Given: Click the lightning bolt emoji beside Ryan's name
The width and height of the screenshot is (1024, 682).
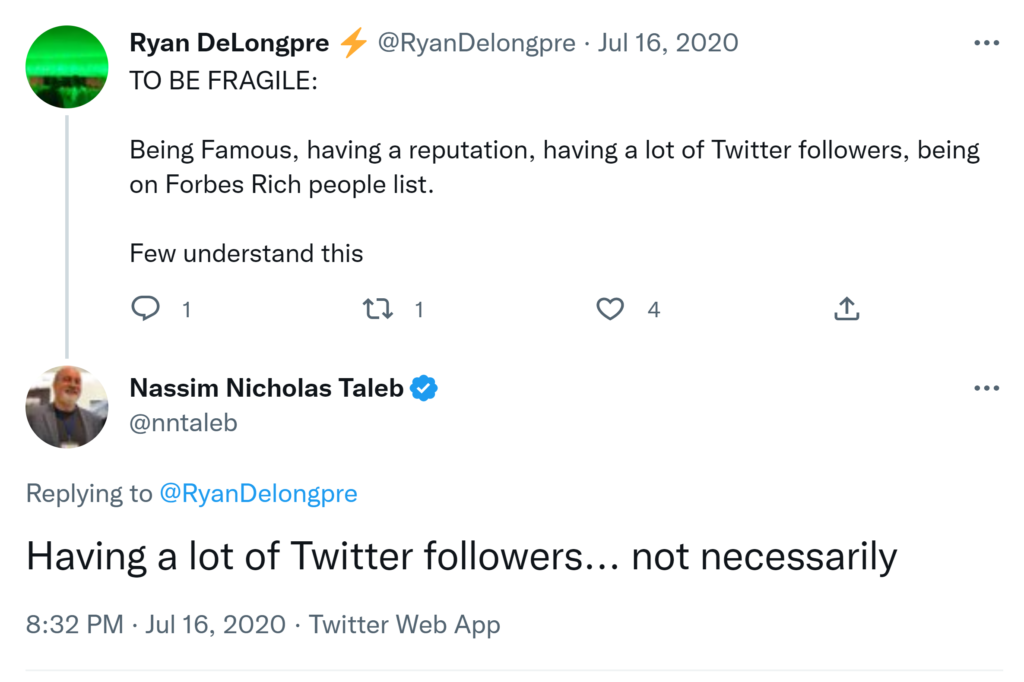Looking at the screenshot, I should click(x=353, y=43).
